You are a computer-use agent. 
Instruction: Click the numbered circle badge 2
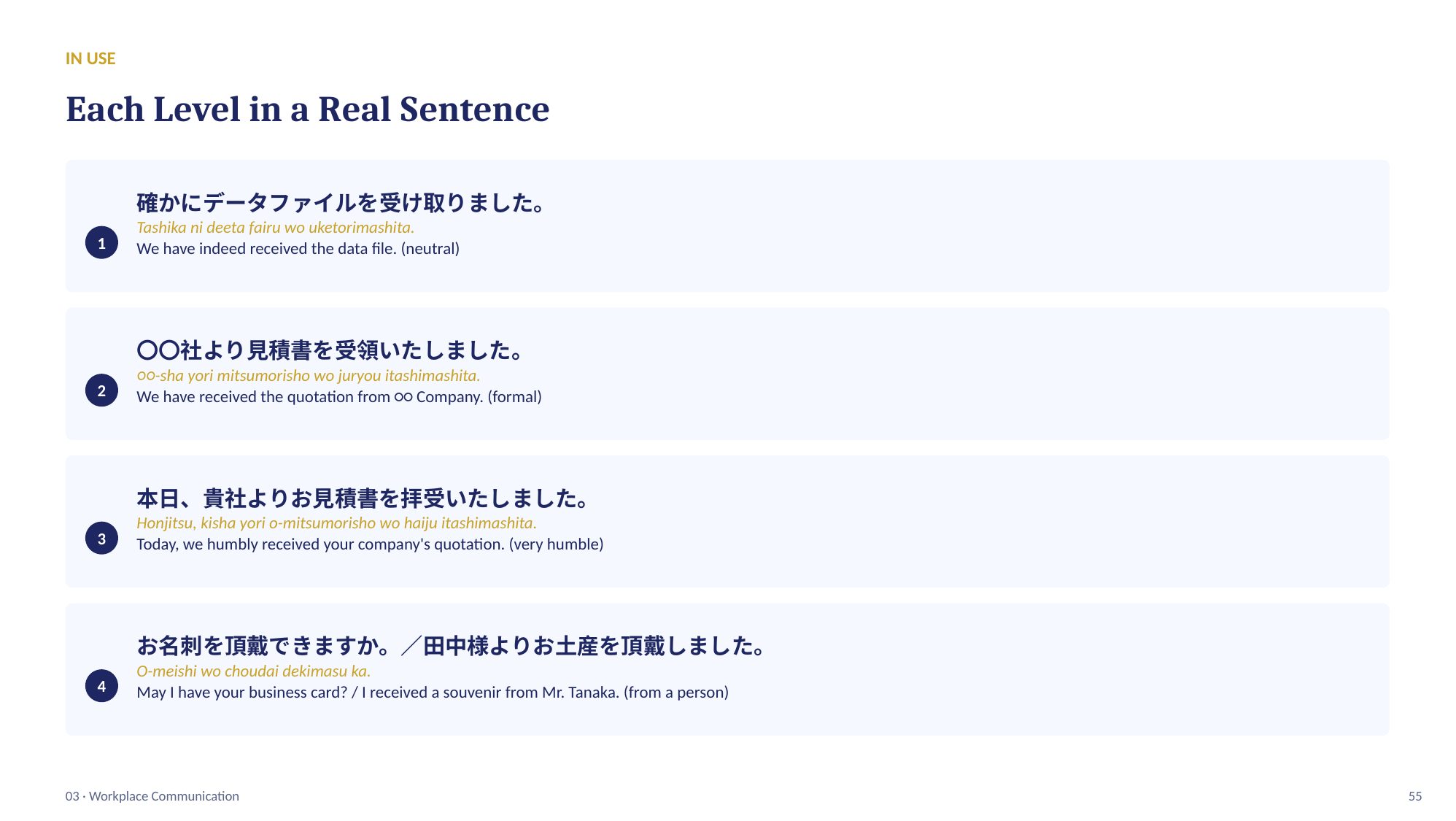101,390
